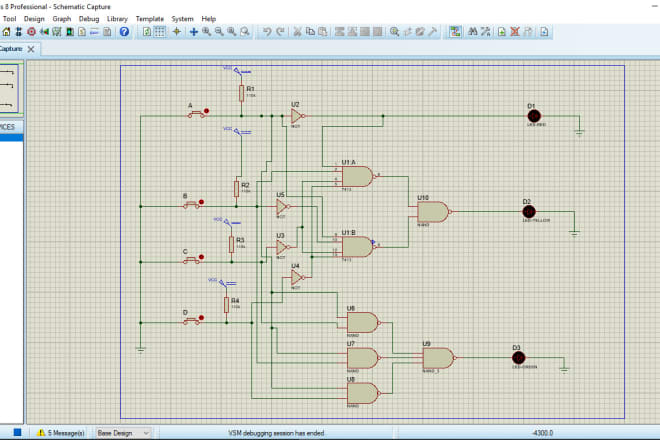This screenshot has height=440, width=660.
Task: Open the Graph menu
Action: pyautogui.click(x=61, y=19)
